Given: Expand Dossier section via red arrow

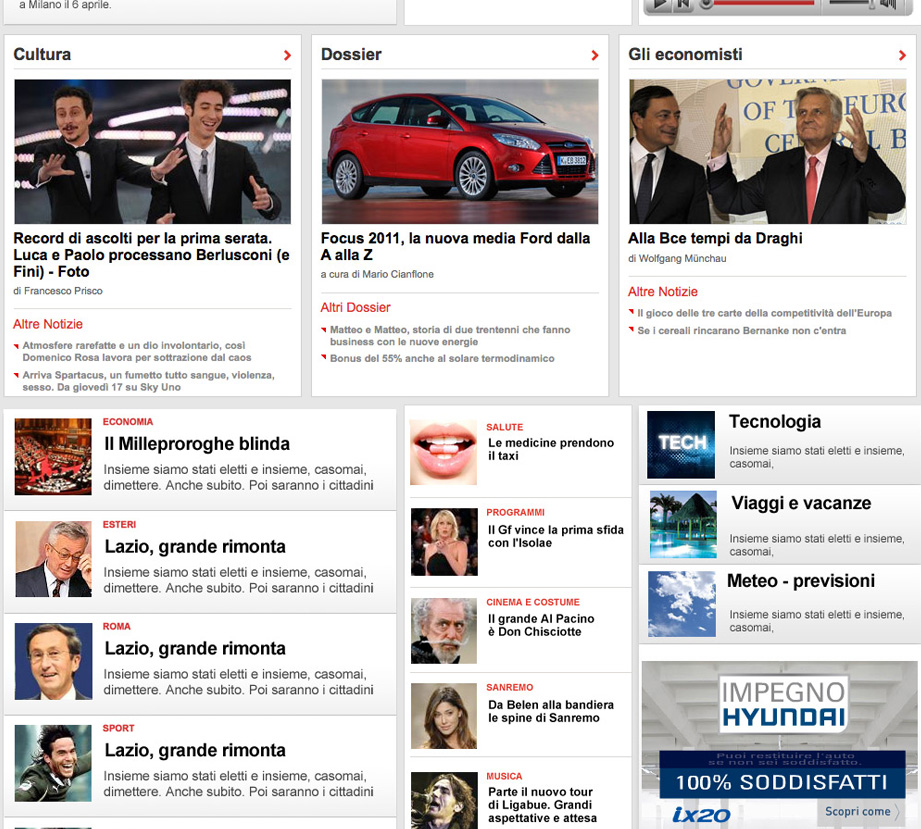Looking at the screenshot, I should point(594,55).
